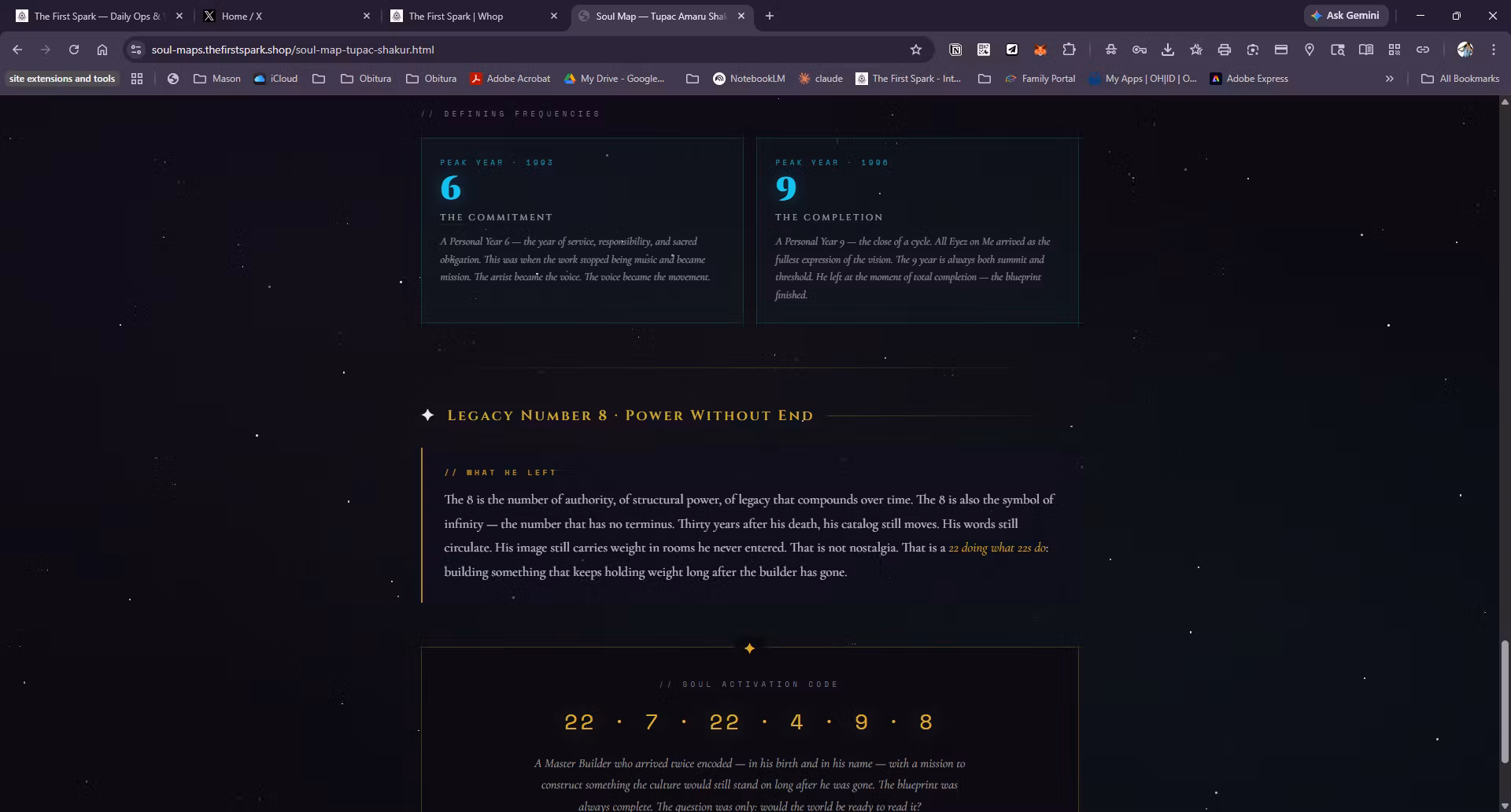Open the Family Portal bookmark

[1040, 79]
